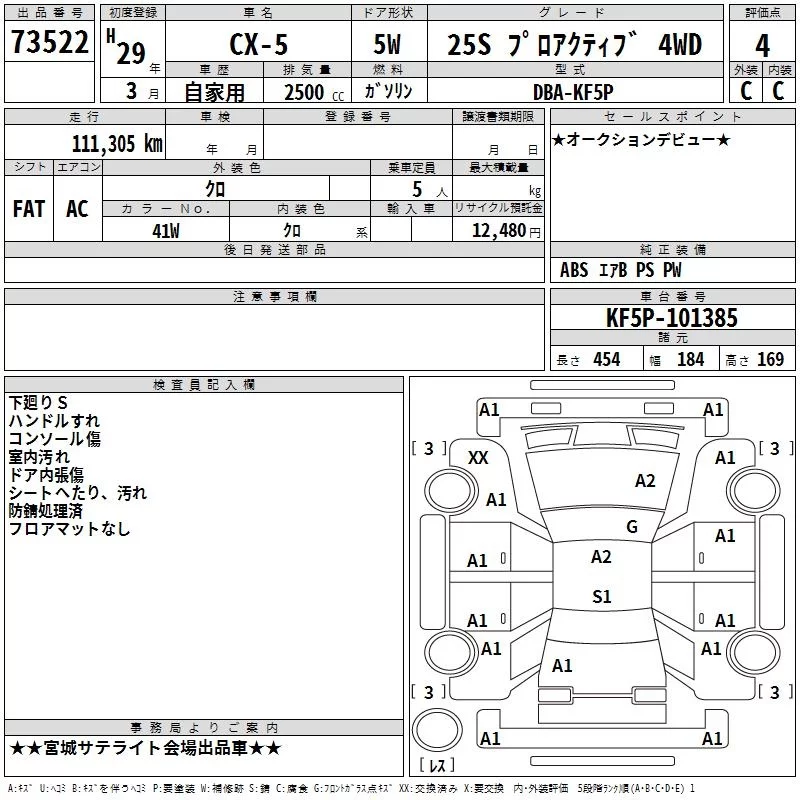Viewport: 800px width, 800px height.
Task: Select the カラーNo. header
Action: 166,208
